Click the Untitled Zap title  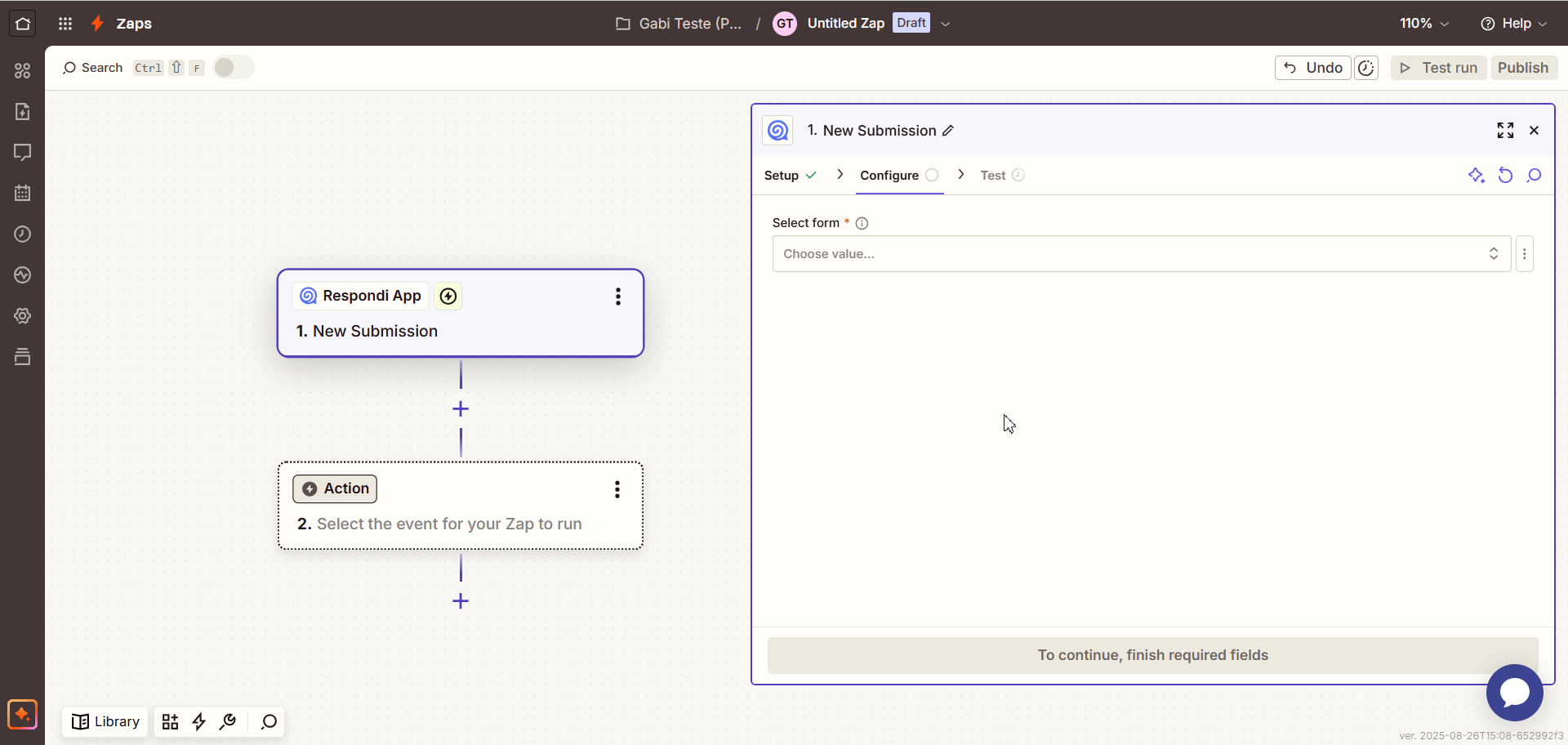(845, 23)
